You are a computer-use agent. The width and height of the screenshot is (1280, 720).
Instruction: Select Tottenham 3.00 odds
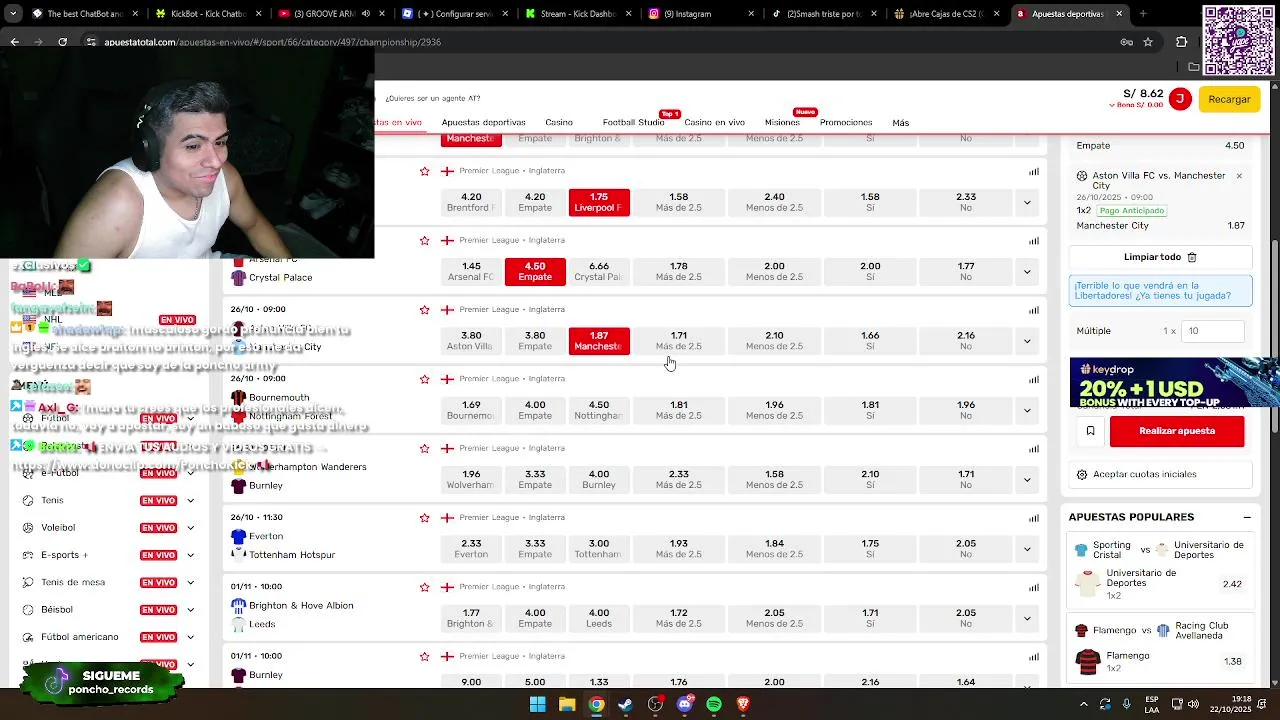click(599, 549)
